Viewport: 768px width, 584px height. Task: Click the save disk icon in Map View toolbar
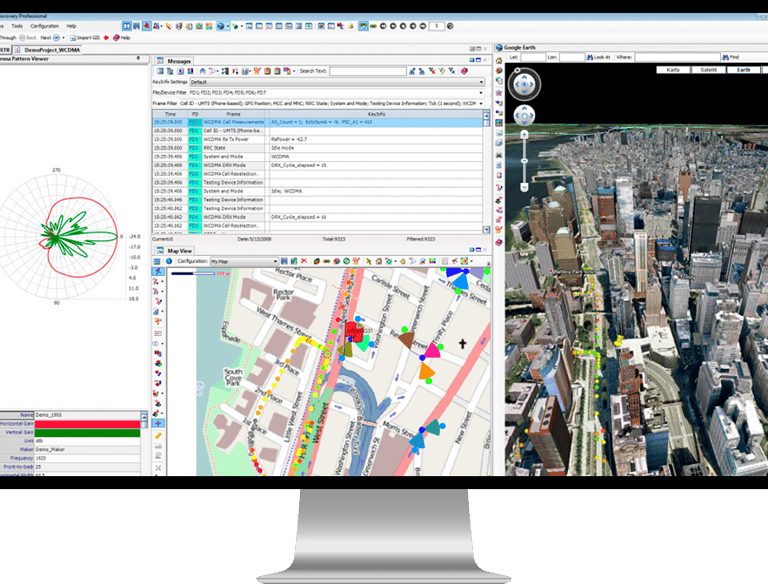[284, 261]
